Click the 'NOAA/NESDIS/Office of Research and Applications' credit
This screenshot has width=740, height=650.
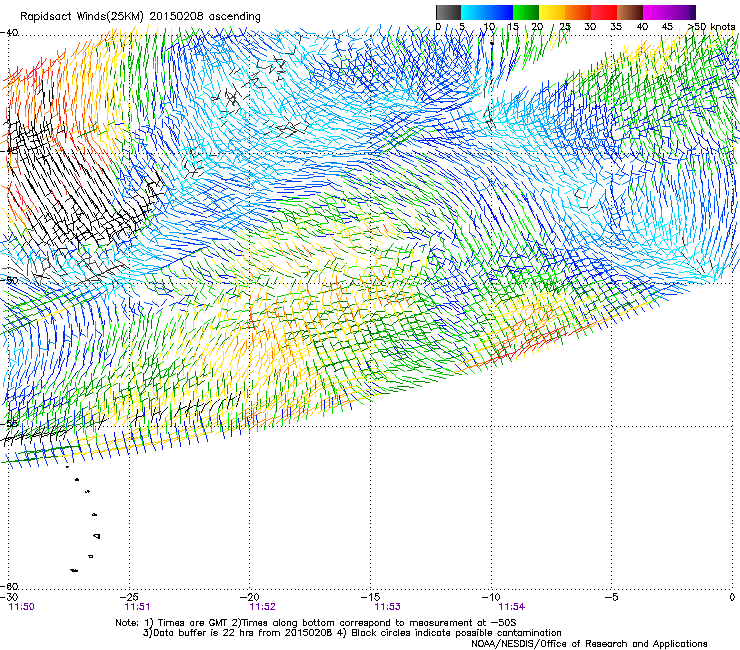[589, 644]
